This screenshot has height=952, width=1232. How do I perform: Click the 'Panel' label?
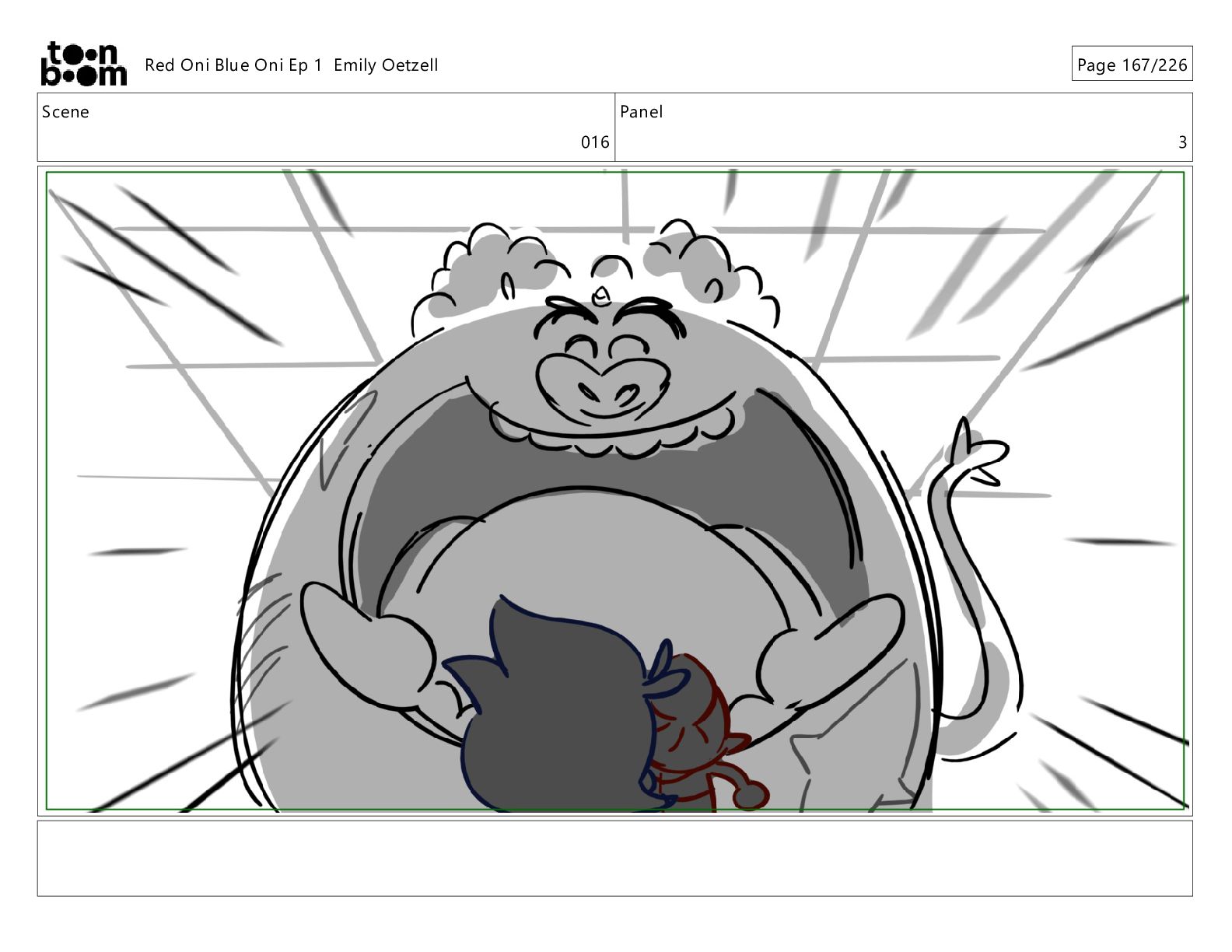(x=642, y=112)
